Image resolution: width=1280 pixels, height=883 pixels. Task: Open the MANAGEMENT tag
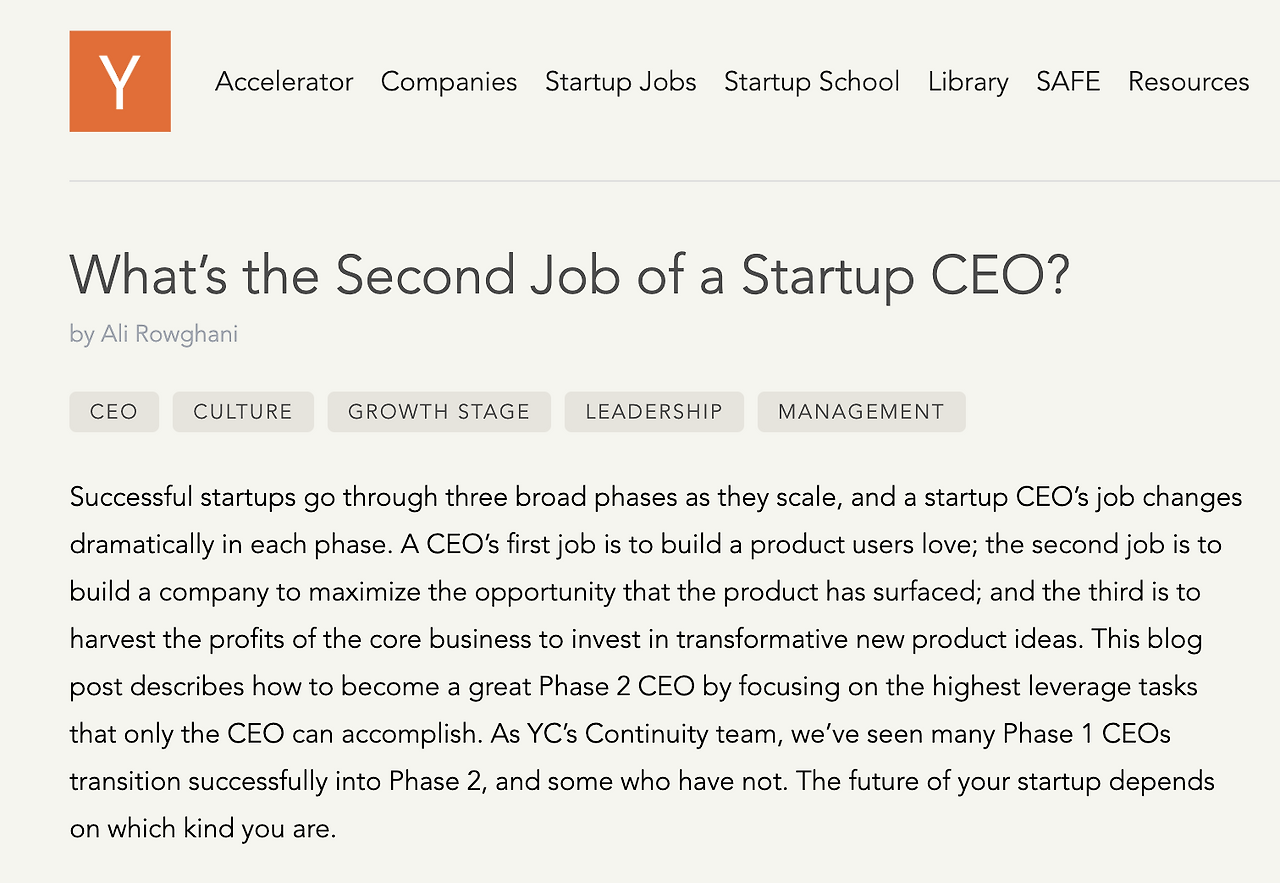pos(860,412)
